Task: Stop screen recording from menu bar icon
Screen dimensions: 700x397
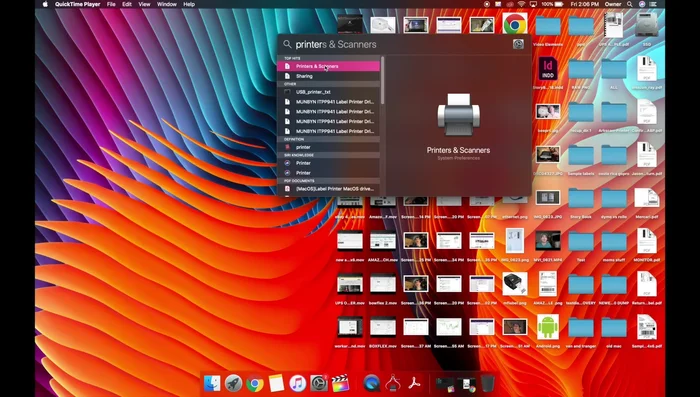Action: coord(487,4)
